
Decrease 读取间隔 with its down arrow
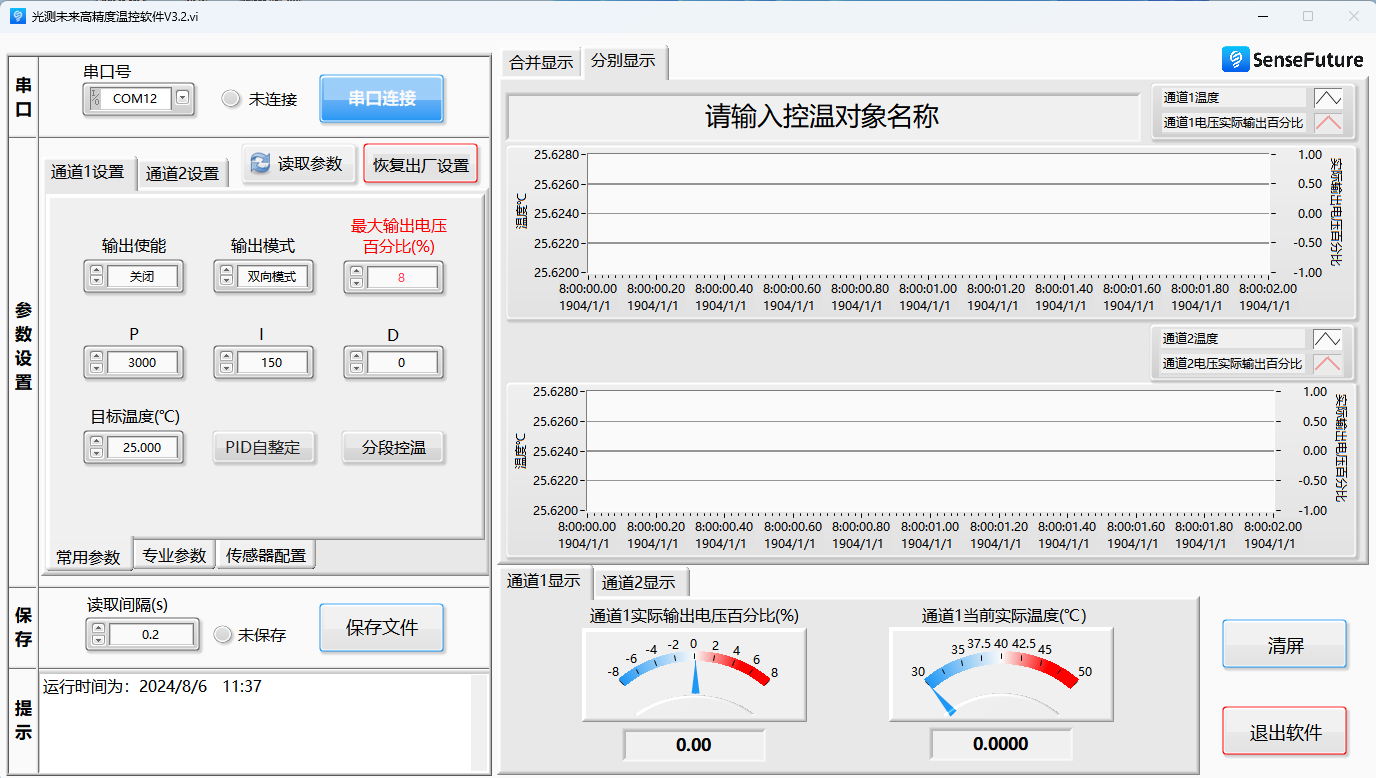[98, 640]
